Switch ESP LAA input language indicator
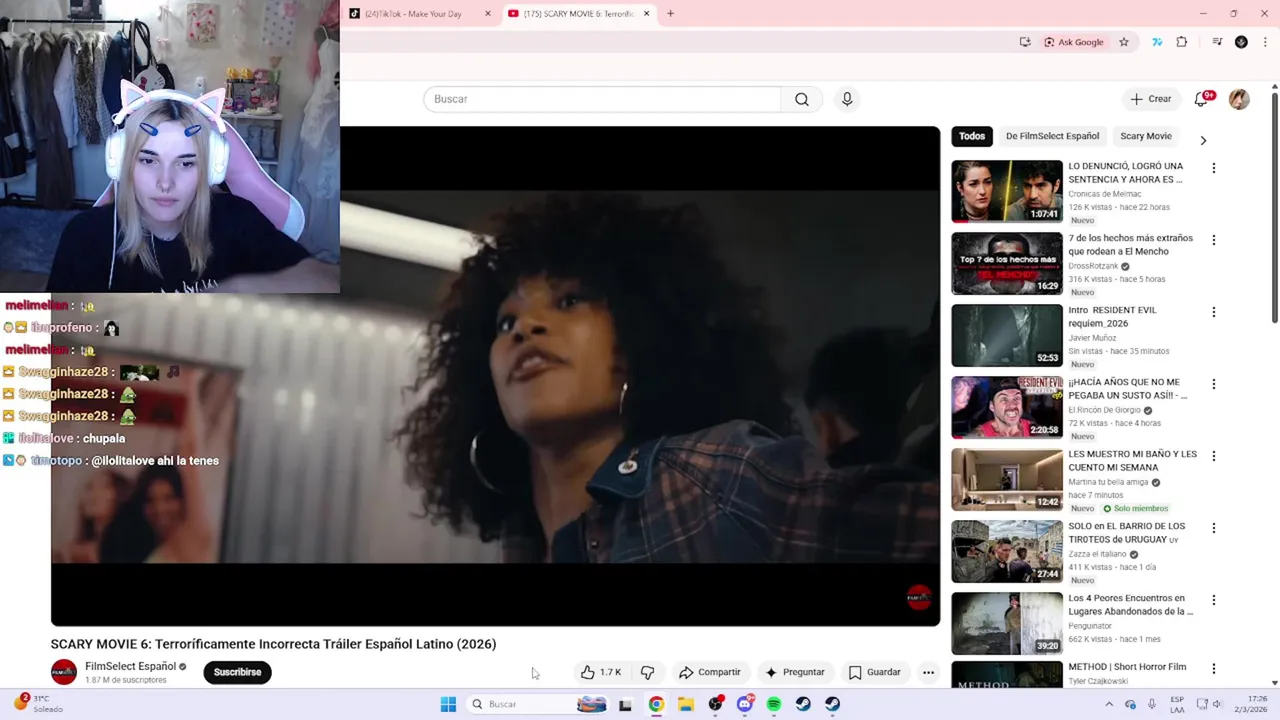1280x720 pixels. point(1177,704)
